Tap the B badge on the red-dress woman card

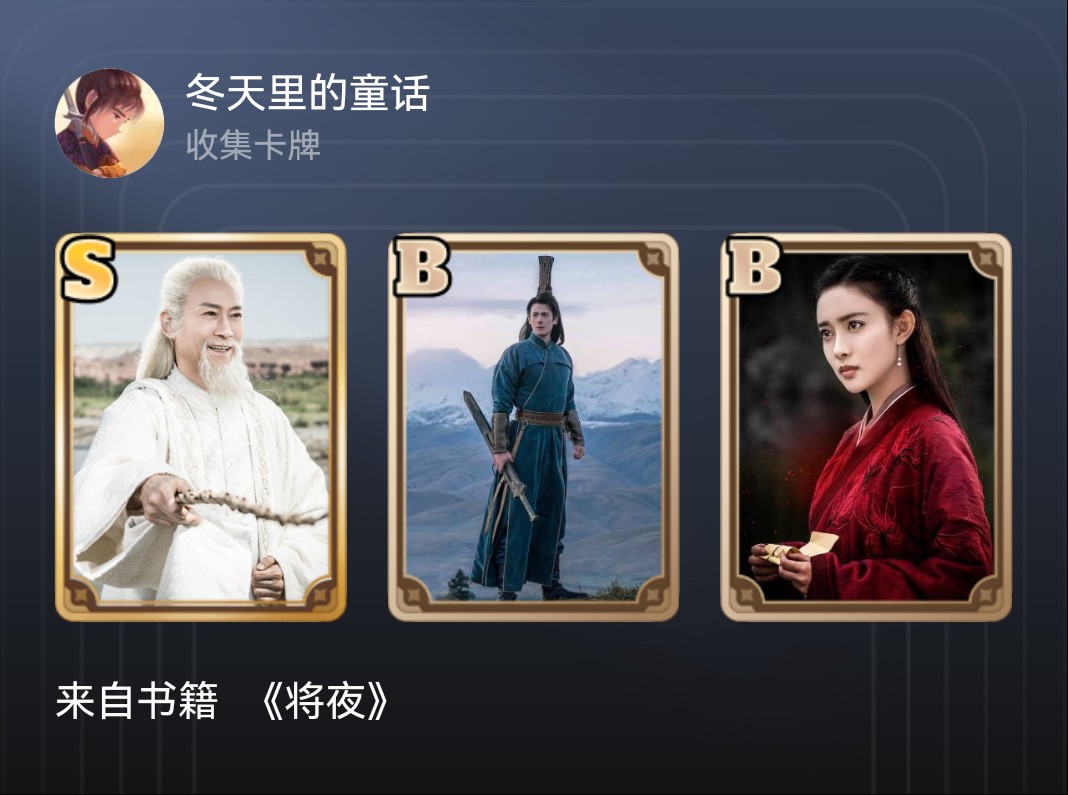754,266
